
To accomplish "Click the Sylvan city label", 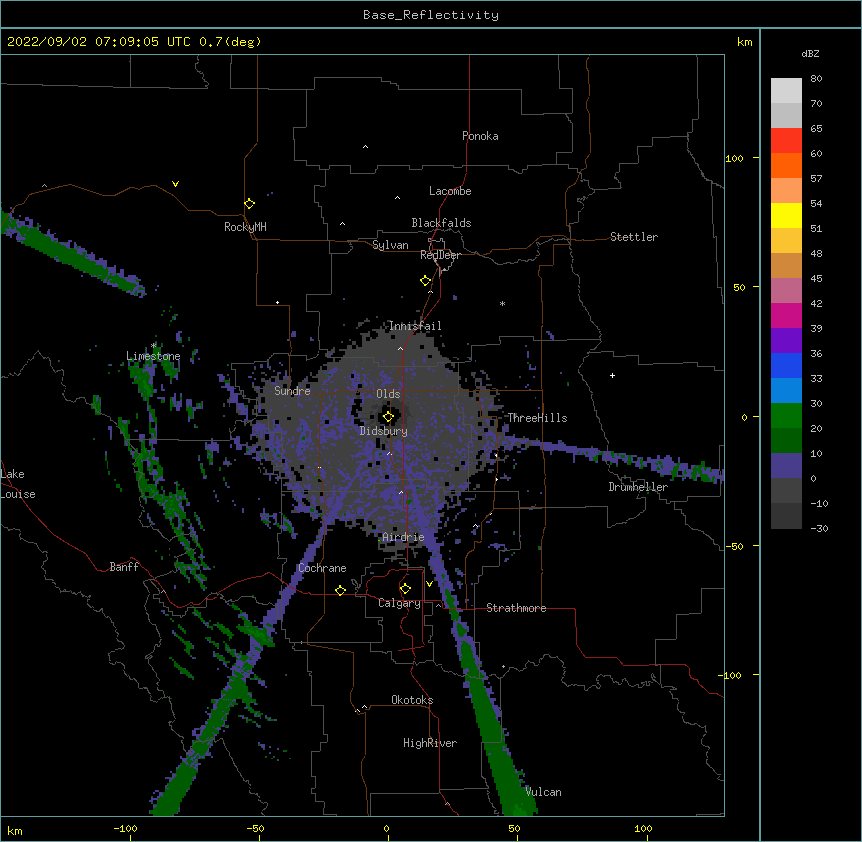I will click(390, 245).
